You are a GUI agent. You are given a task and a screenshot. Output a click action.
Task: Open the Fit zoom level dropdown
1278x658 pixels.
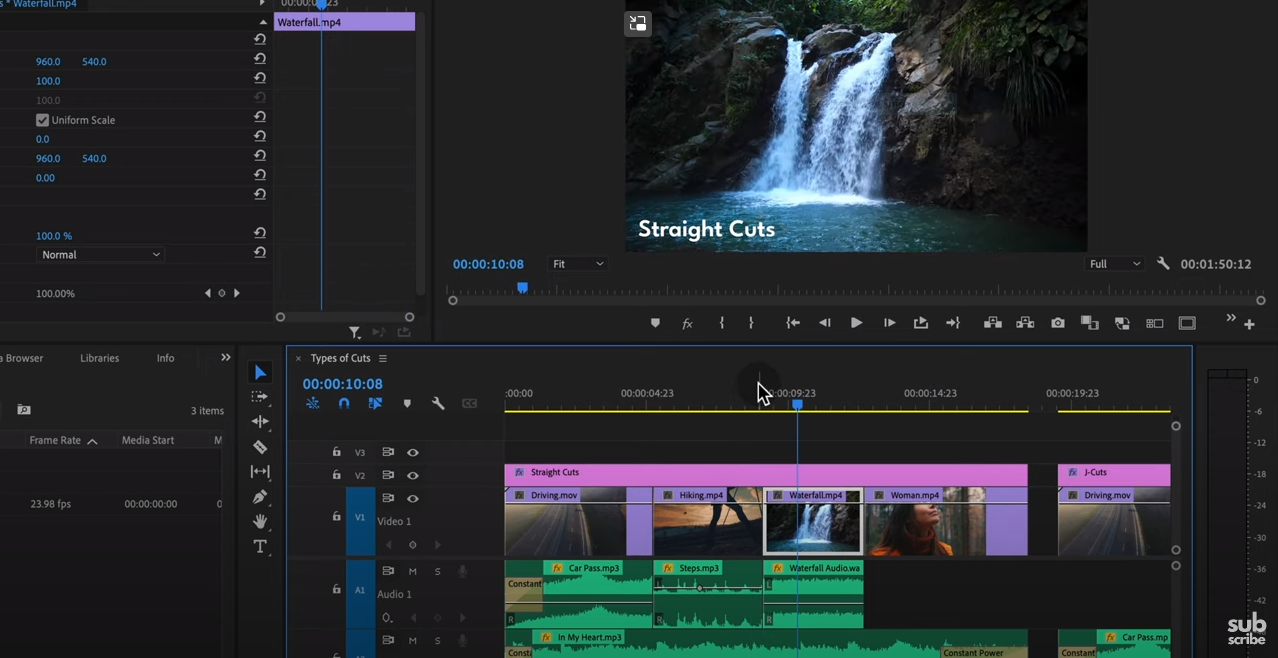coord(578,264)
